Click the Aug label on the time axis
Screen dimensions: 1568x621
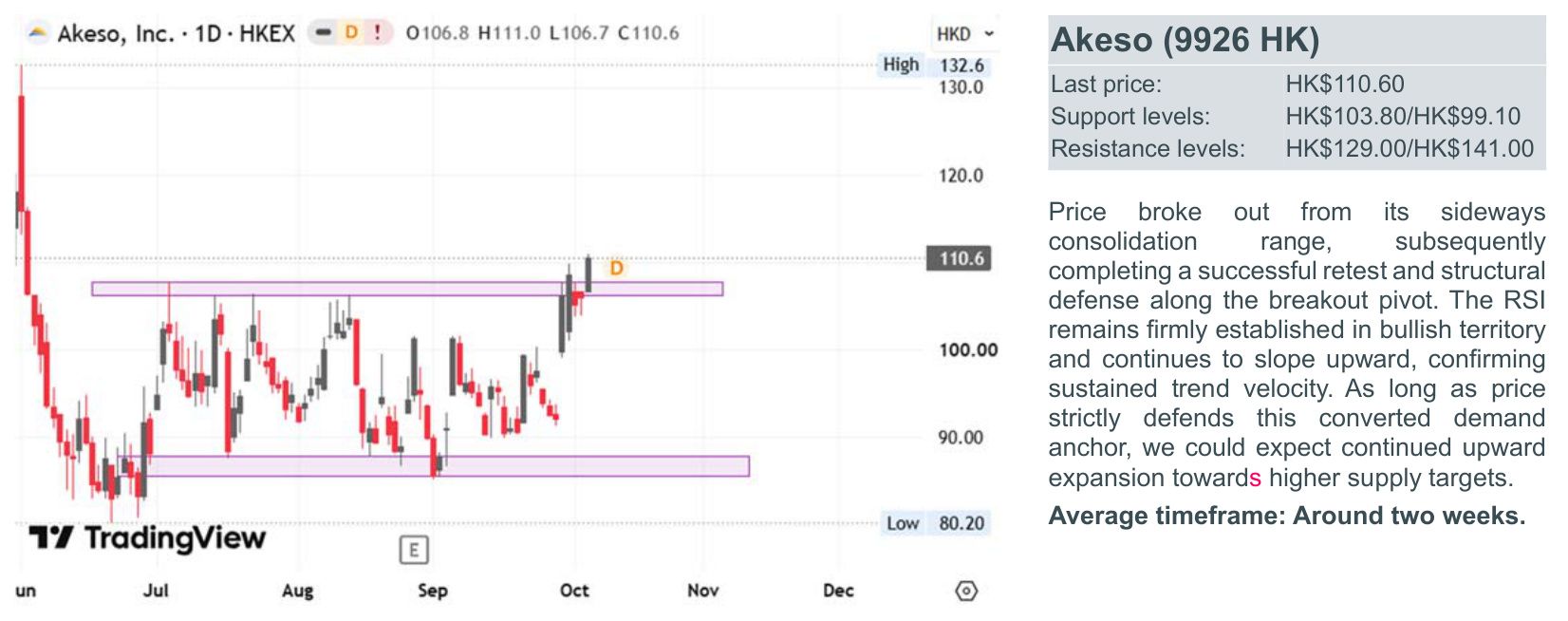(x=297, y=591)
